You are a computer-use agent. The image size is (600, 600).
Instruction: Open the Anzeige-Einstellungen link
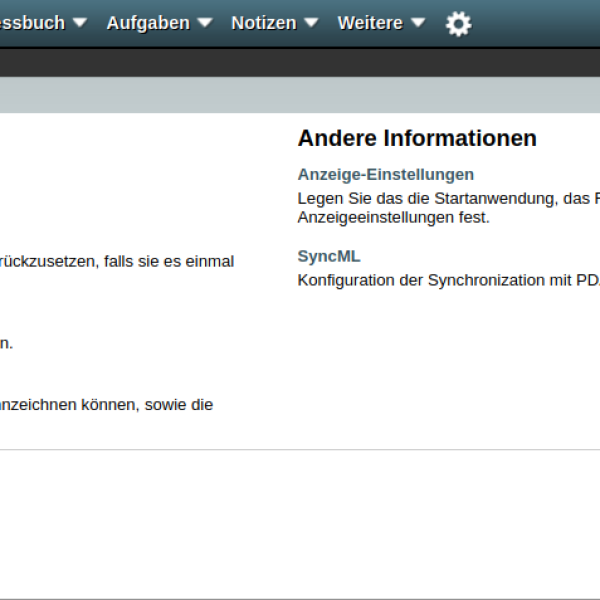(x=385, y=174)
